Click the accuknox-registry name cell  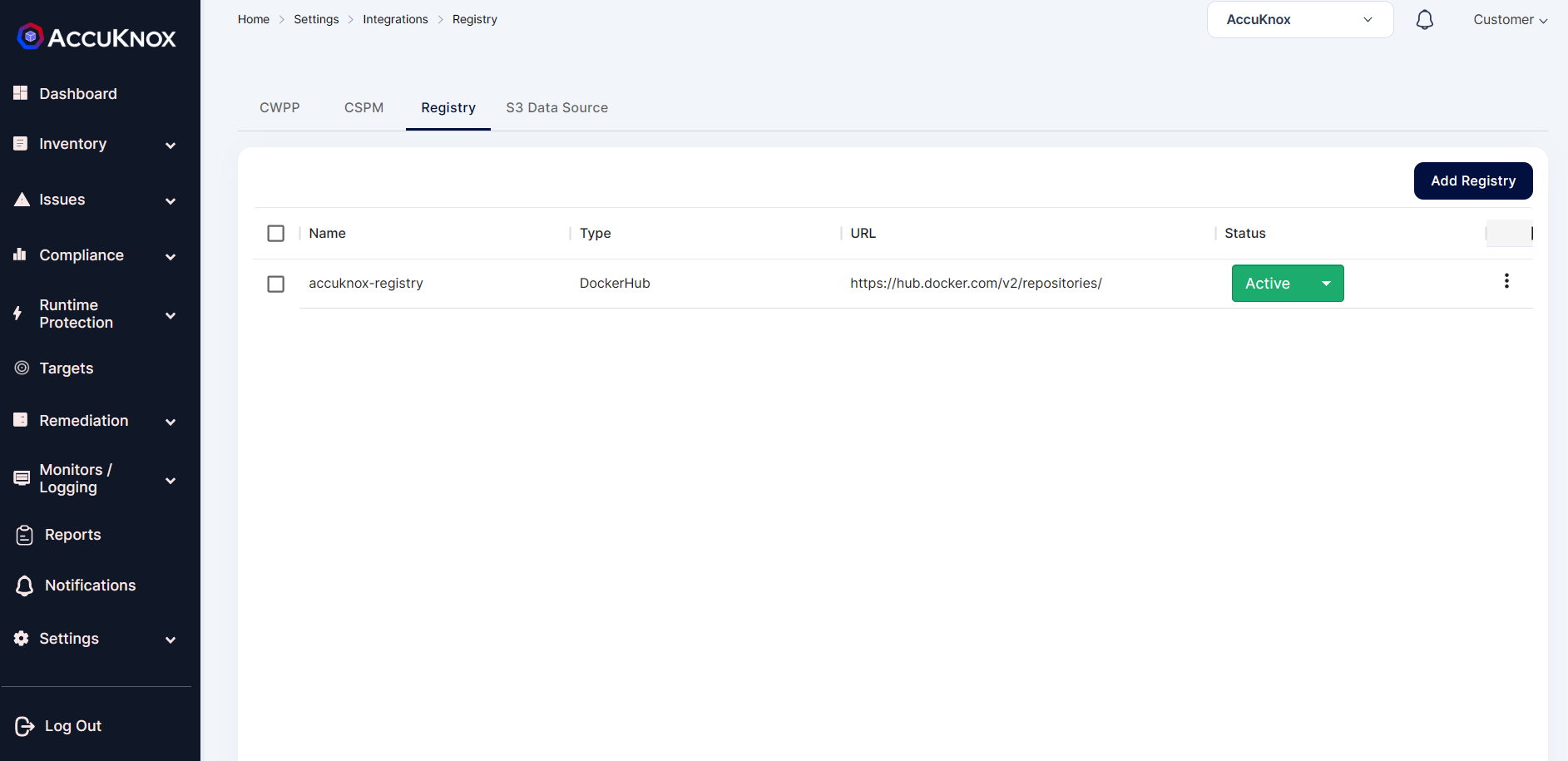point(366,284)
